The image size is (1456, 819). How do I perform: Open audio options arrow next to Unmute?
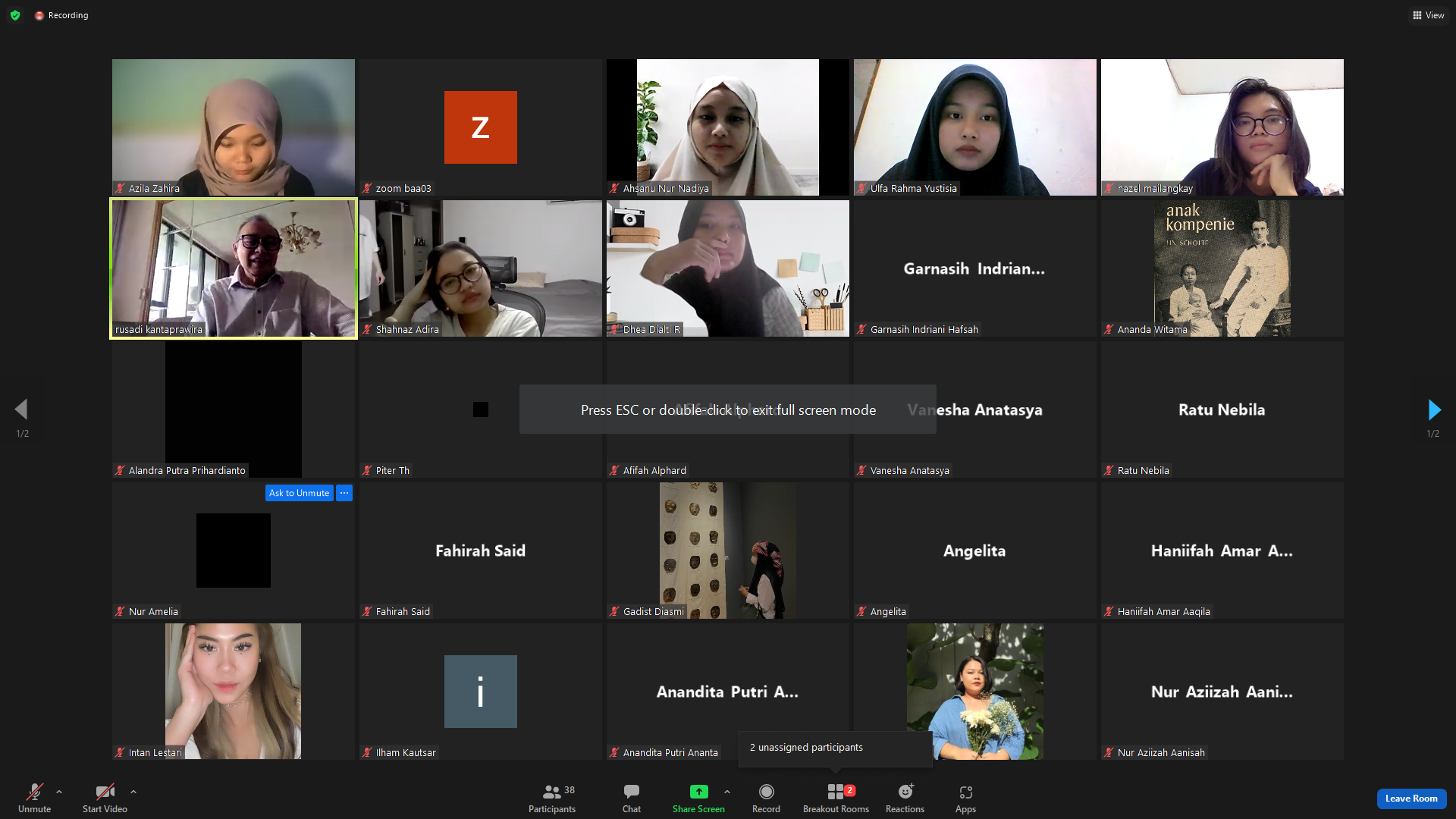point(59,792)
